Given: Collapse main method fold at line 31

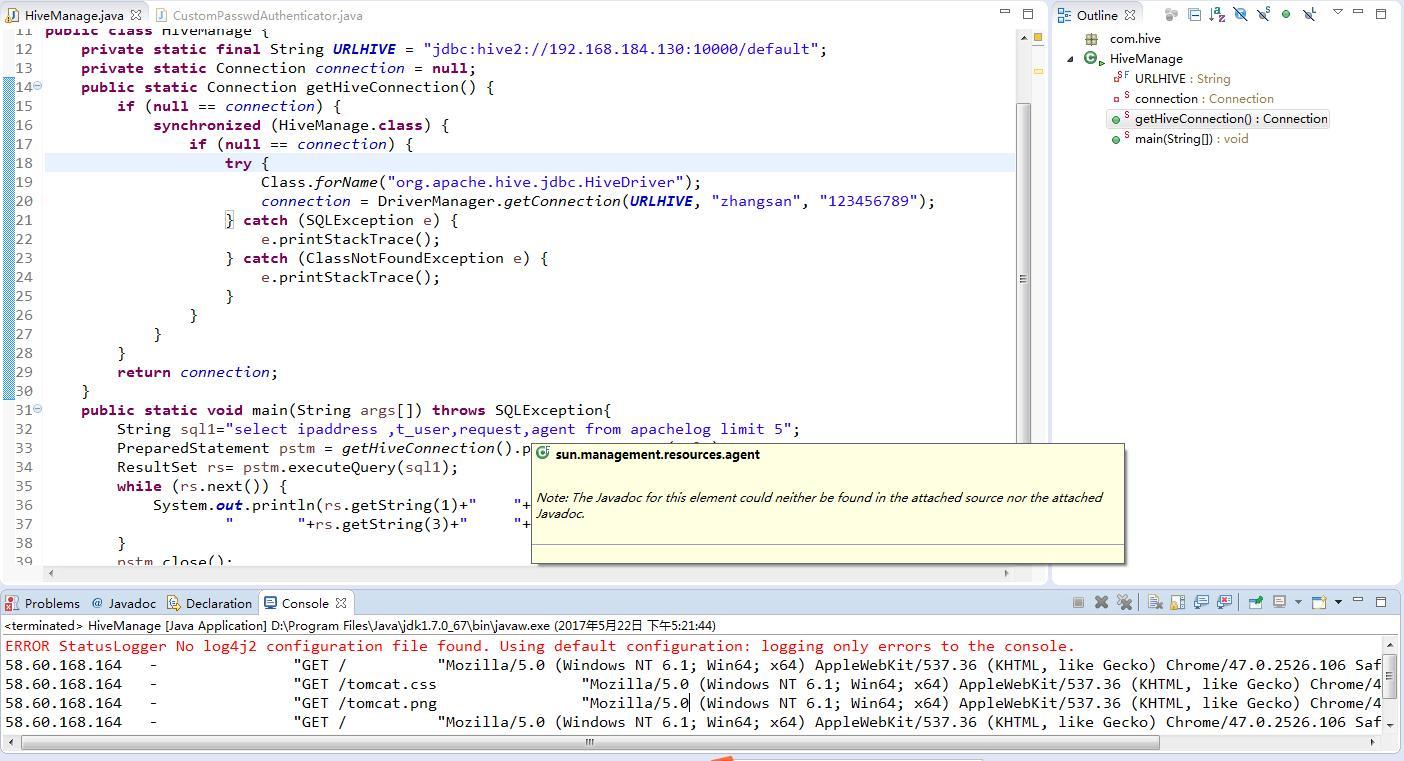Looking at the screenshot, I should coord(37,409).
